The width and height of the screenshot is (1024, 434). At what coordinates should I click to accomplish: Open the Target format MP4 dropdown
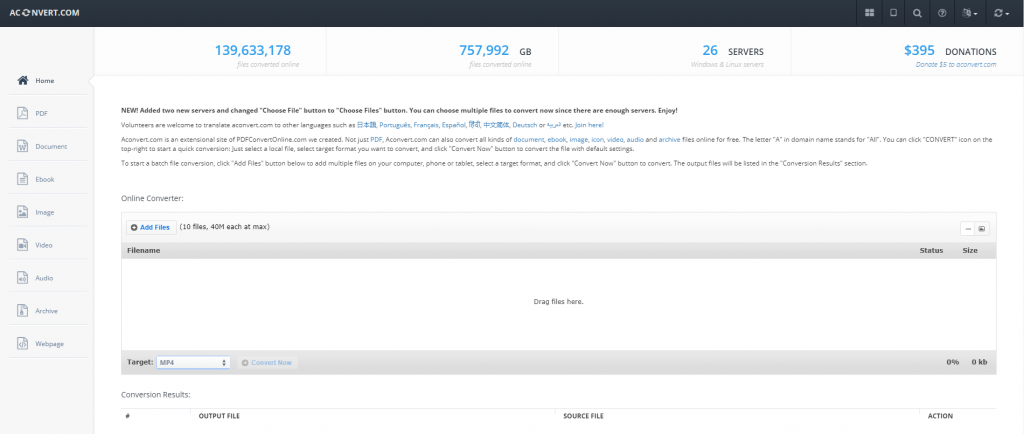[x=193, y=362]
